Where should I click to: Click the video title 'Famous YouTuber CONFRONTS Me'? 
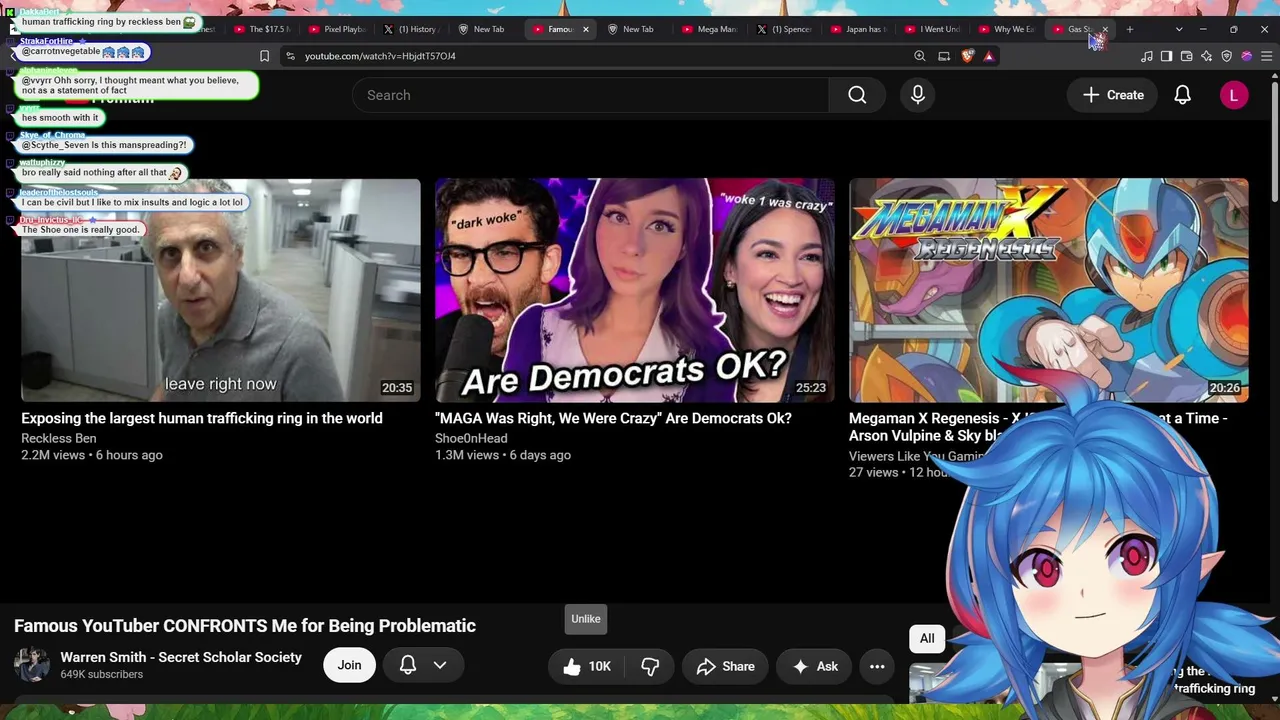click(x=245, y=626)
